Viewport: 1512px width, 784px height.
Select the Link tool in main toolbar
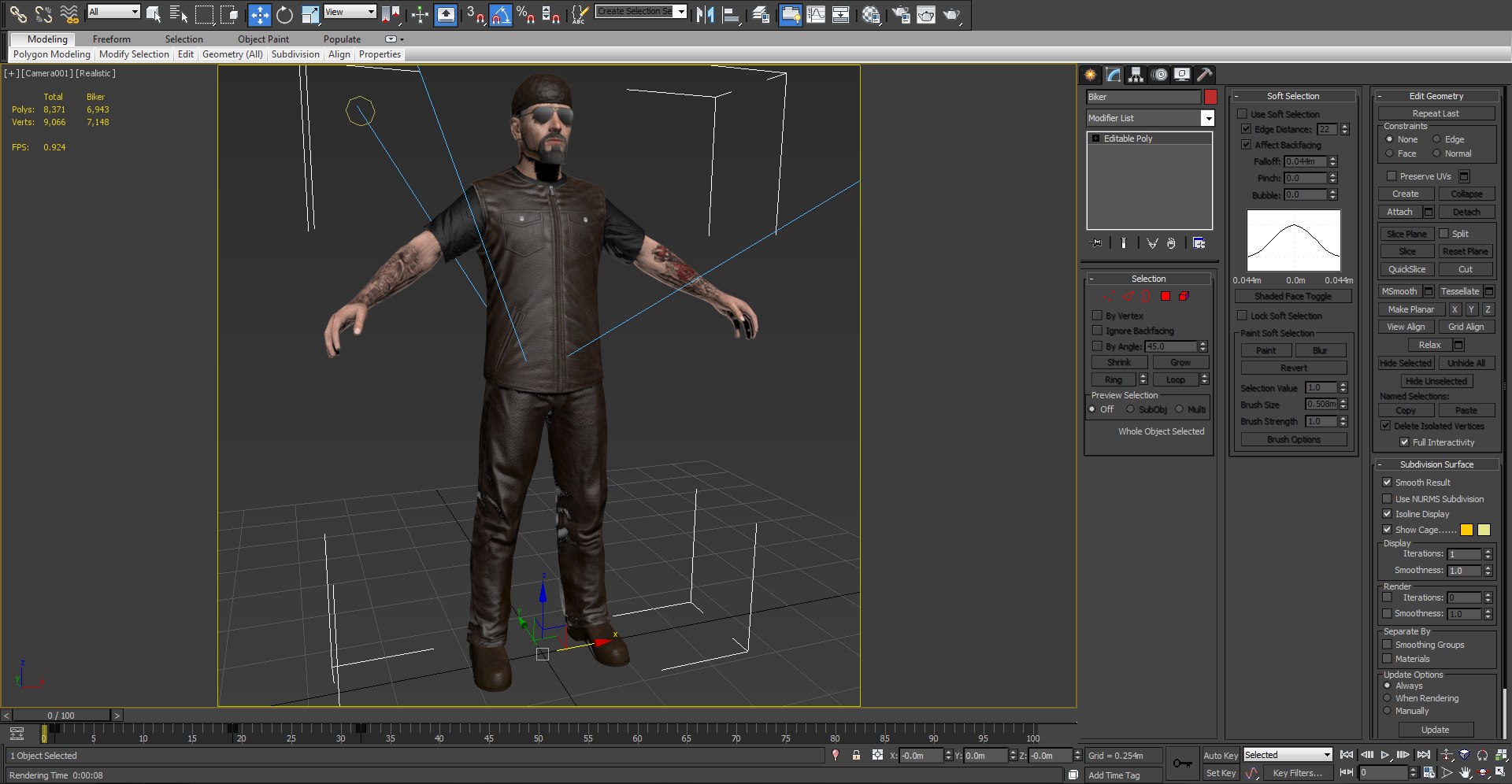pos(17,13)
